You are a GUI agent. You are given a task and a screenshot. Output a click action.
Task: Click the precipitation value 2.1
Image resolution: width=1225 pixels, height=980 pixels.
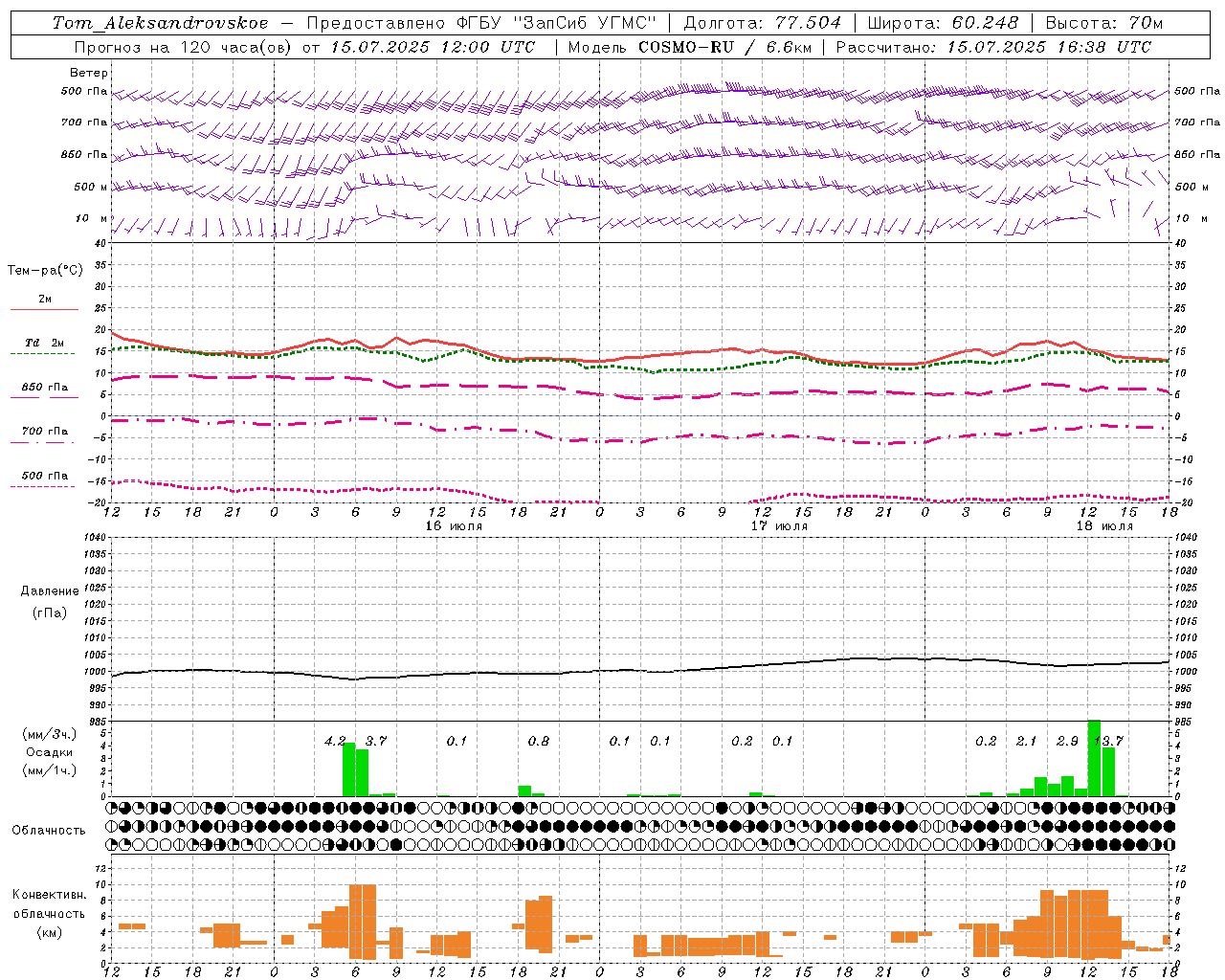1026,742
